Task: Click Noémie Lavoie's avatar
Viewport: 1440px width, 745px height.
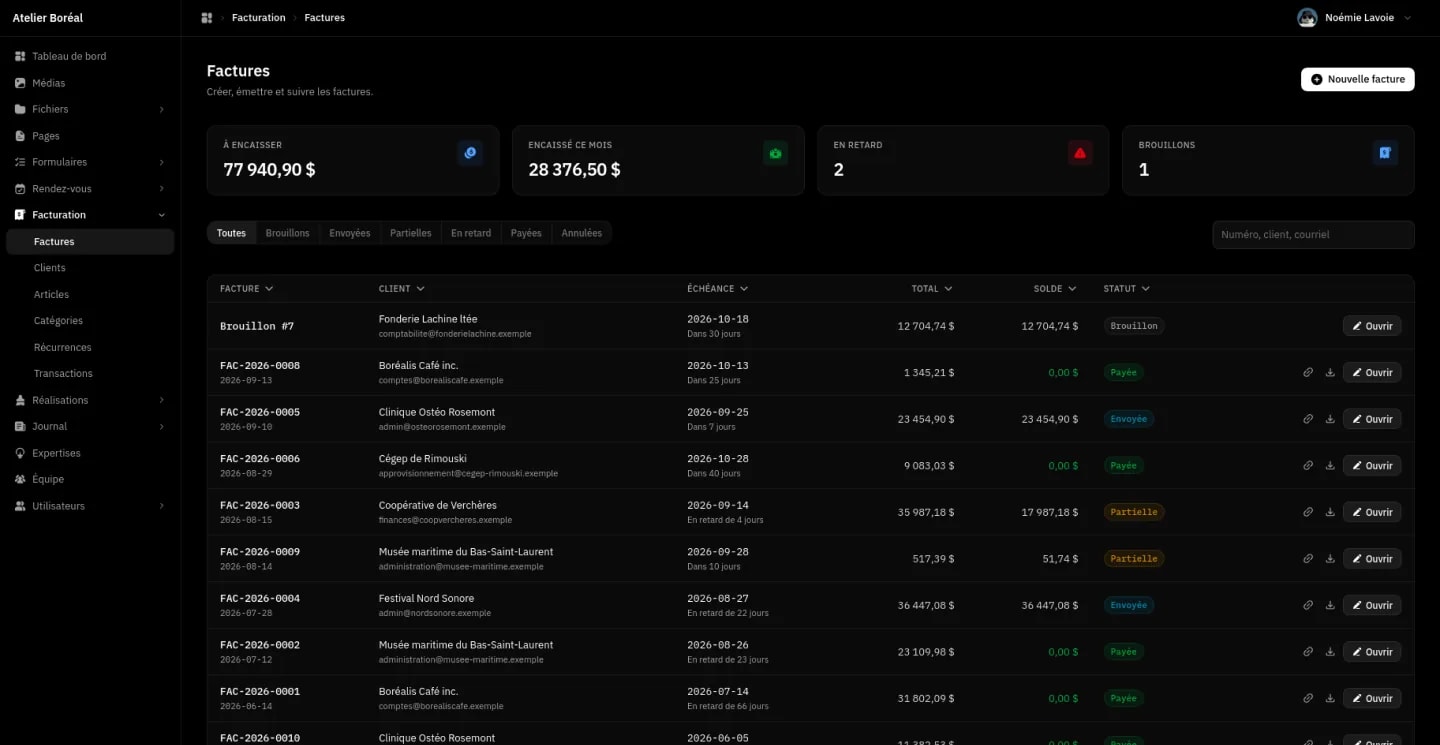Action: click(x=1307, y=18)
